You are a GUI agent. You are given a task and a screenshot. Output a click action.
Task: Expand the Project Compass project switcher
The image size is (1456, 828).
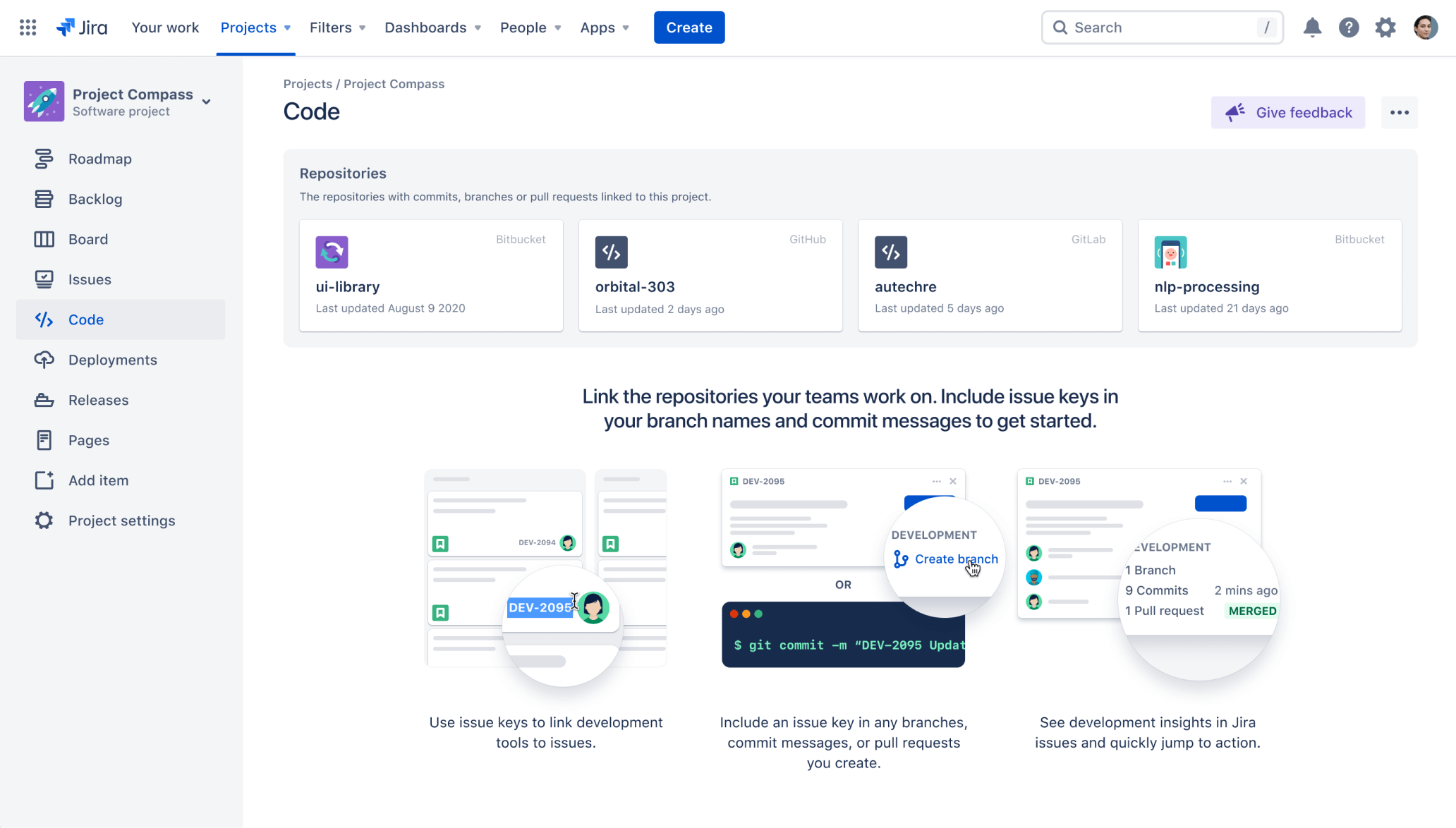pyautogui.click(x=207, y=99)
